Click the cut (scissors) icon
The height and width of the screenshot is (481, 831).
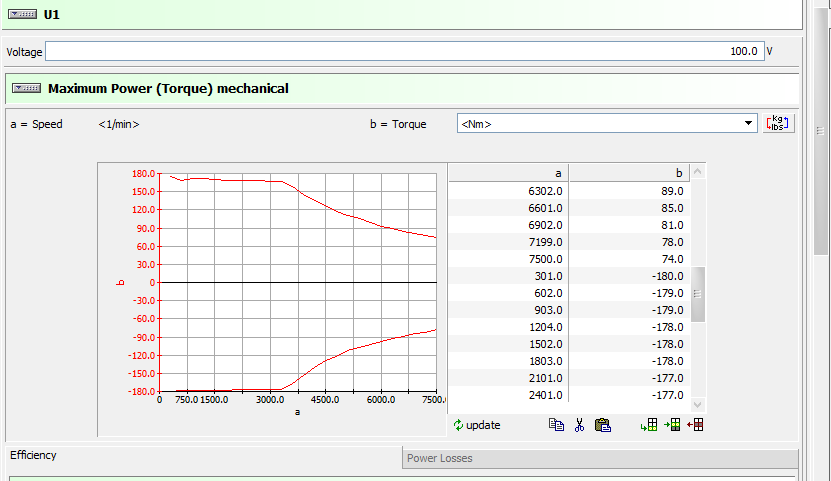(x=579, y=425)
